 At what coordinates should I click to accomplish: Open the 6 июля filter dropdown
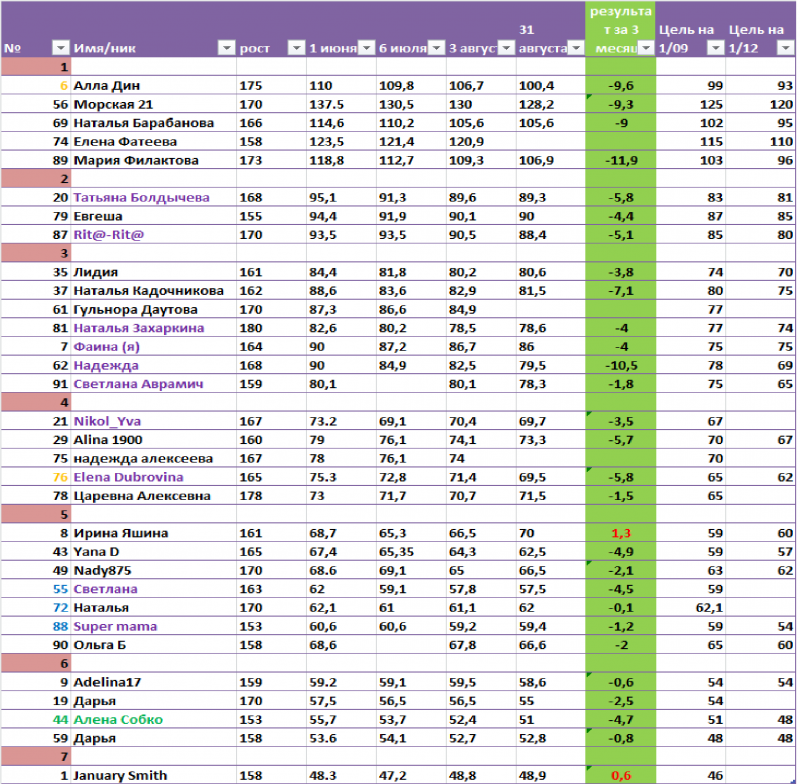pyautogui.click(x=435, y=48)
